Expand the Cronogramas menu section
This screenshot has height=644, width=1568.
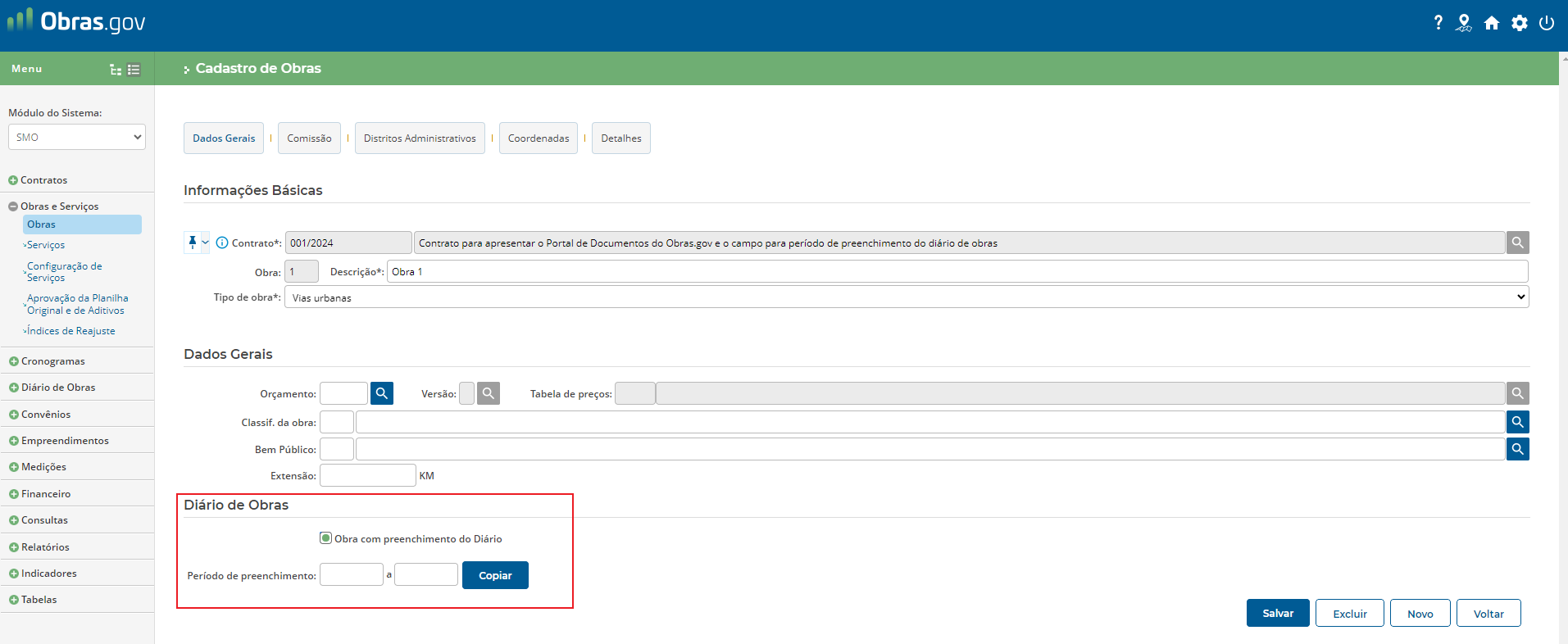[x=52, y=361]
